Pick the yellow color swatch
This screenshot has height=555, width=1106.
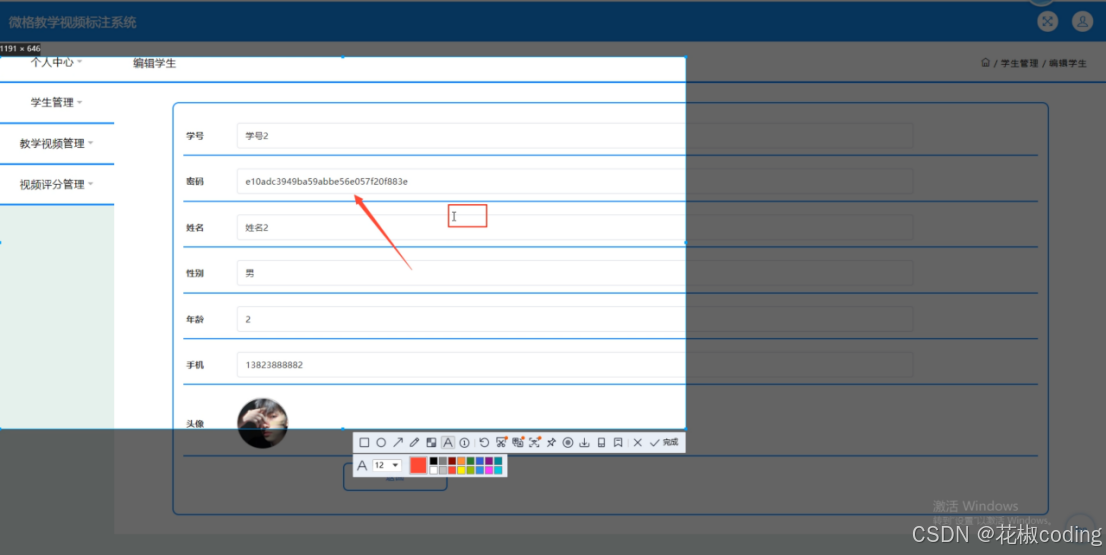coord(461,470)
